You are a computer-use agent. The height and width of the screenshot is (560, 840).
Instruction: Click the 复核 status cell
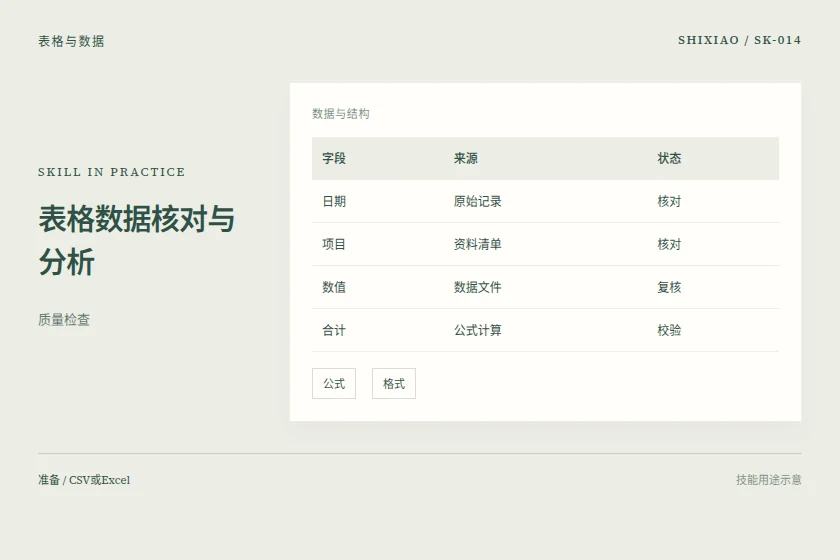pos(669,287)
